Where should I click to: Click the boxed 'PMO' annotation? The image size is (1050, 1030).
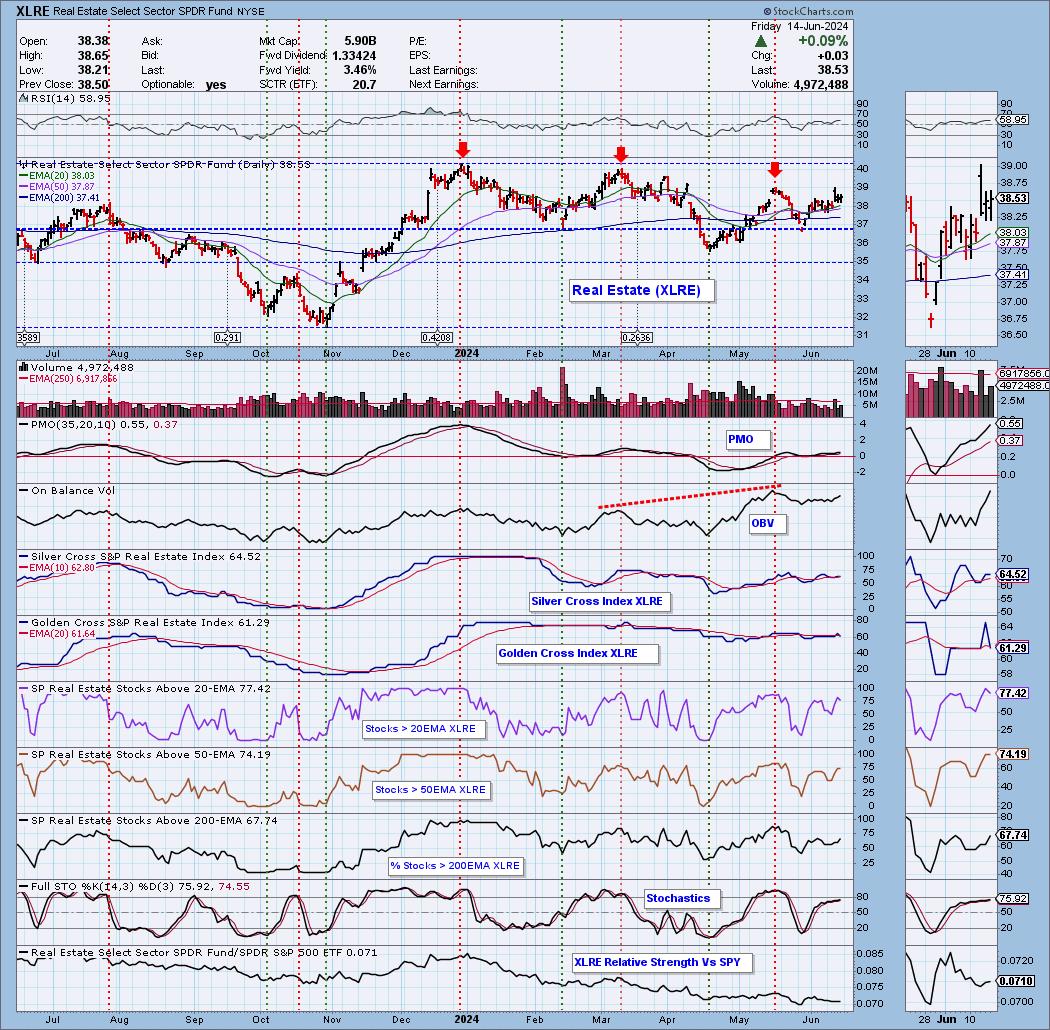pos(748,439)
